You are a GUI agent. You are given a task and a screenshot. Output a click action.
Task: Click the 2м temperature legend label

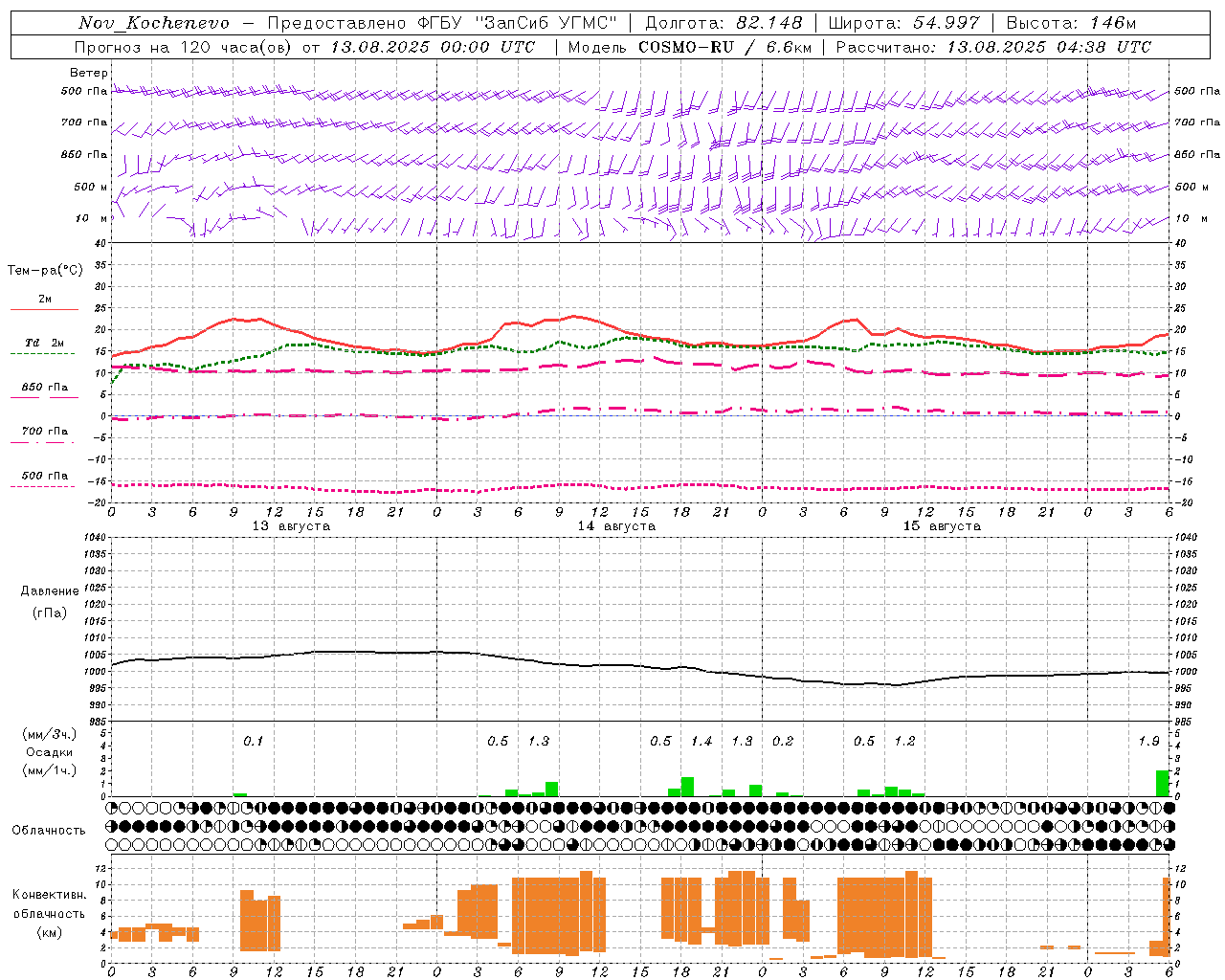45,299
